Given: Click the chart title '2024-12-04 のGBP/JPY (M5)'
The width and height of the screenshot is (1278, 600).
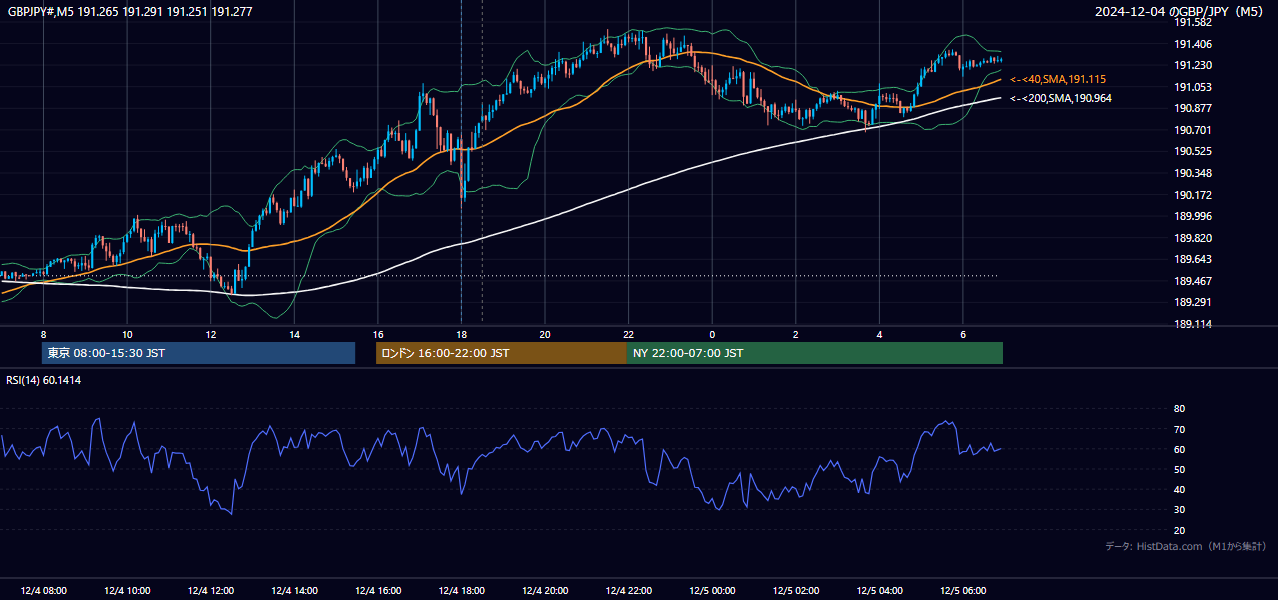Looking at the screenshot, I should 1180,12.
